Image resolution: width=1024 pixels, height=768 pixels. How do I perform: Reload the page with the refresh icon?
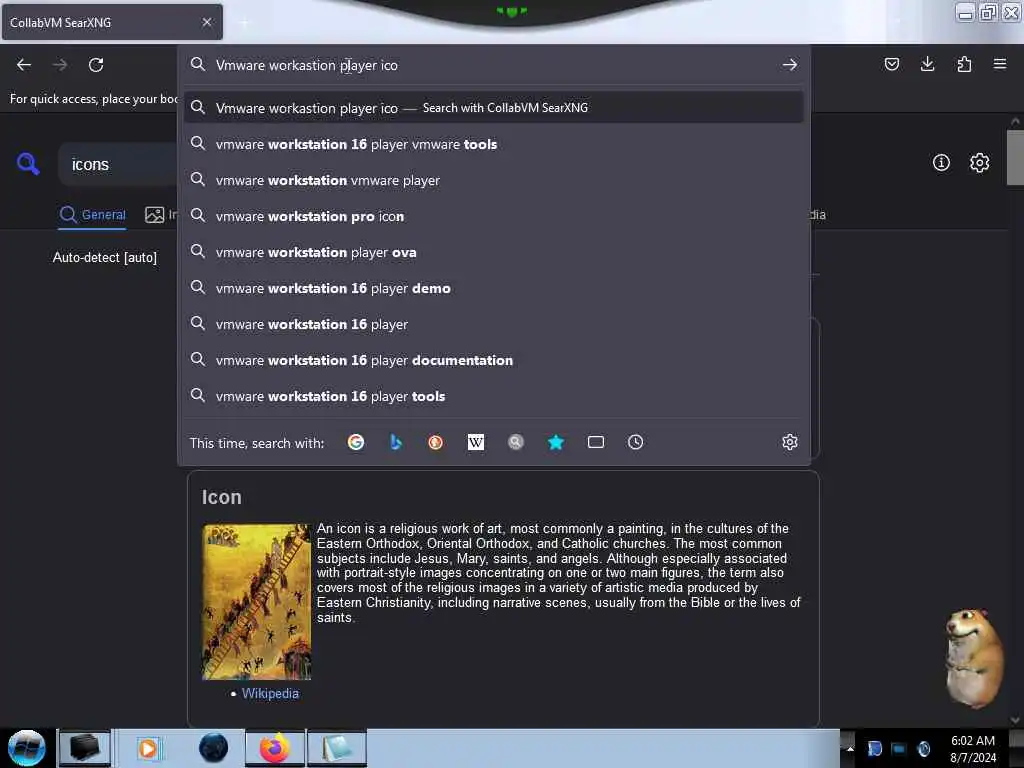(x=96, y=65)
